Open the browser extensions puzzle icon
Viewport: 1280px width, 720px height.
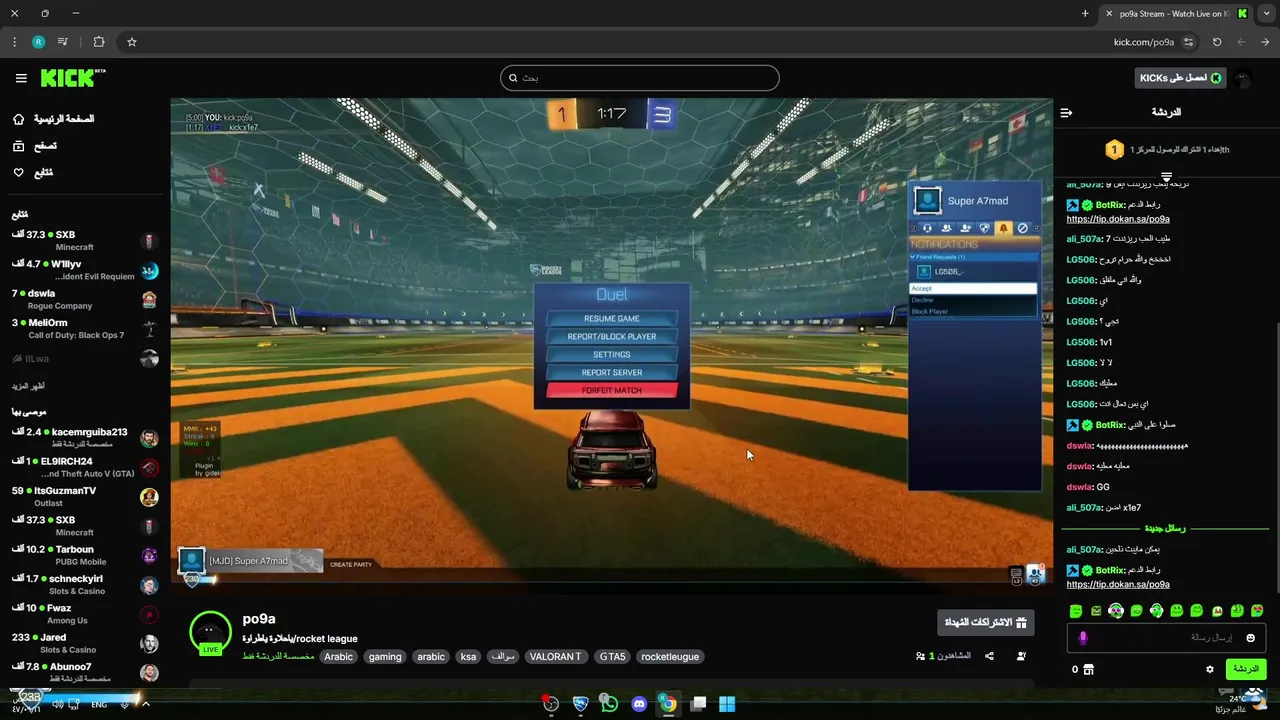coord(98,42)
